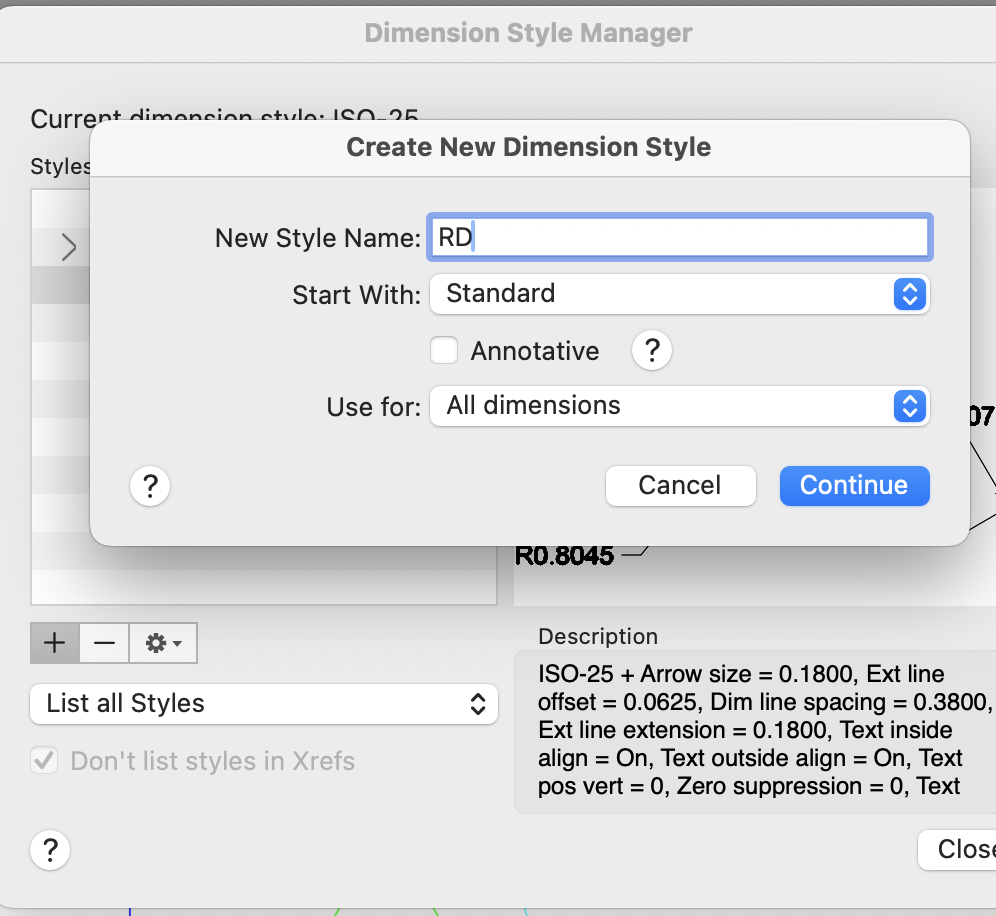Select the highlighted row in styles list
Viewport: 996px width, 916px height.
pos(60,287)
